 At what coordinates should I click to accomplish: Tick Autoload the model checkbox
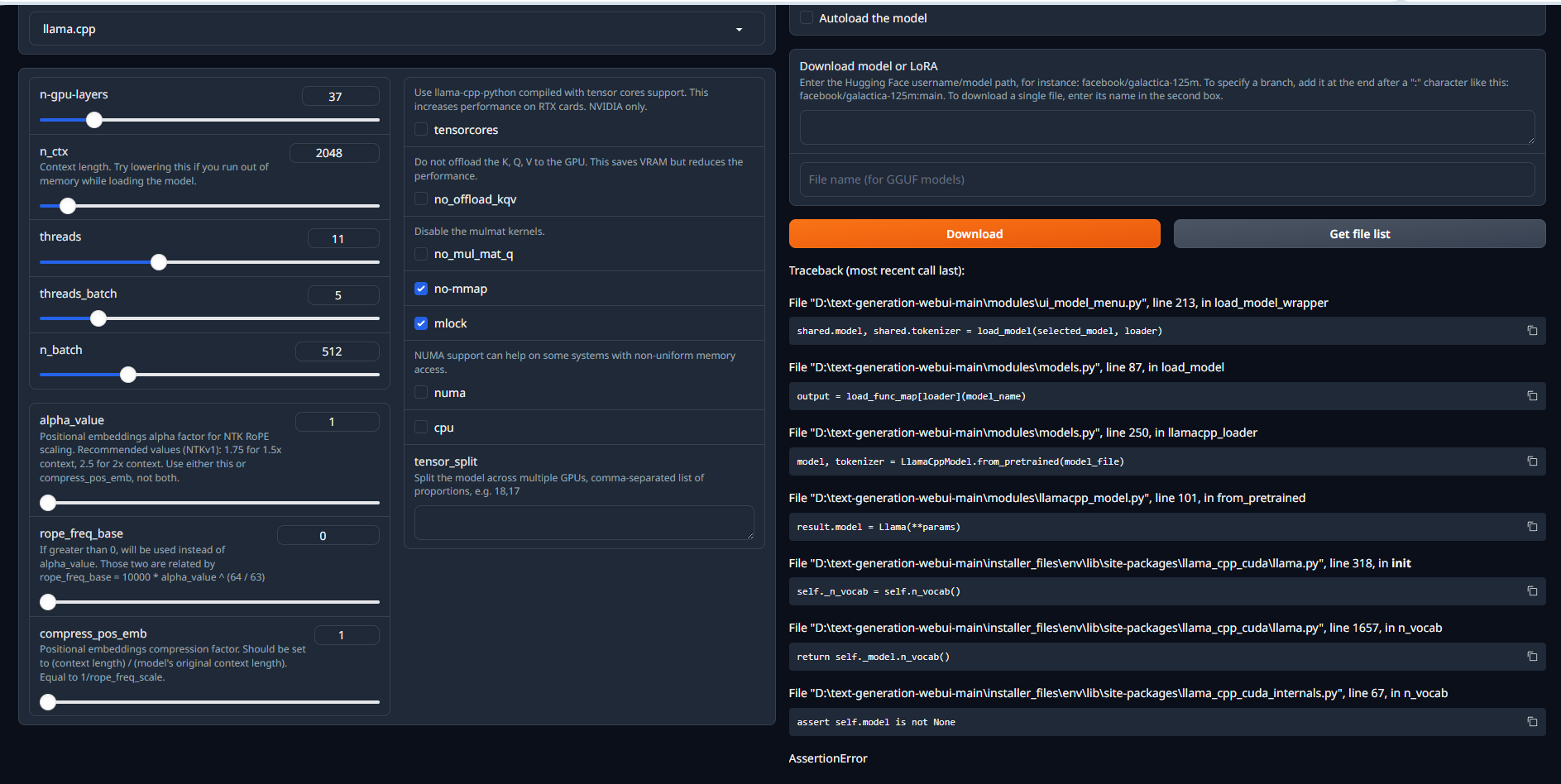[x=807, y=17]
